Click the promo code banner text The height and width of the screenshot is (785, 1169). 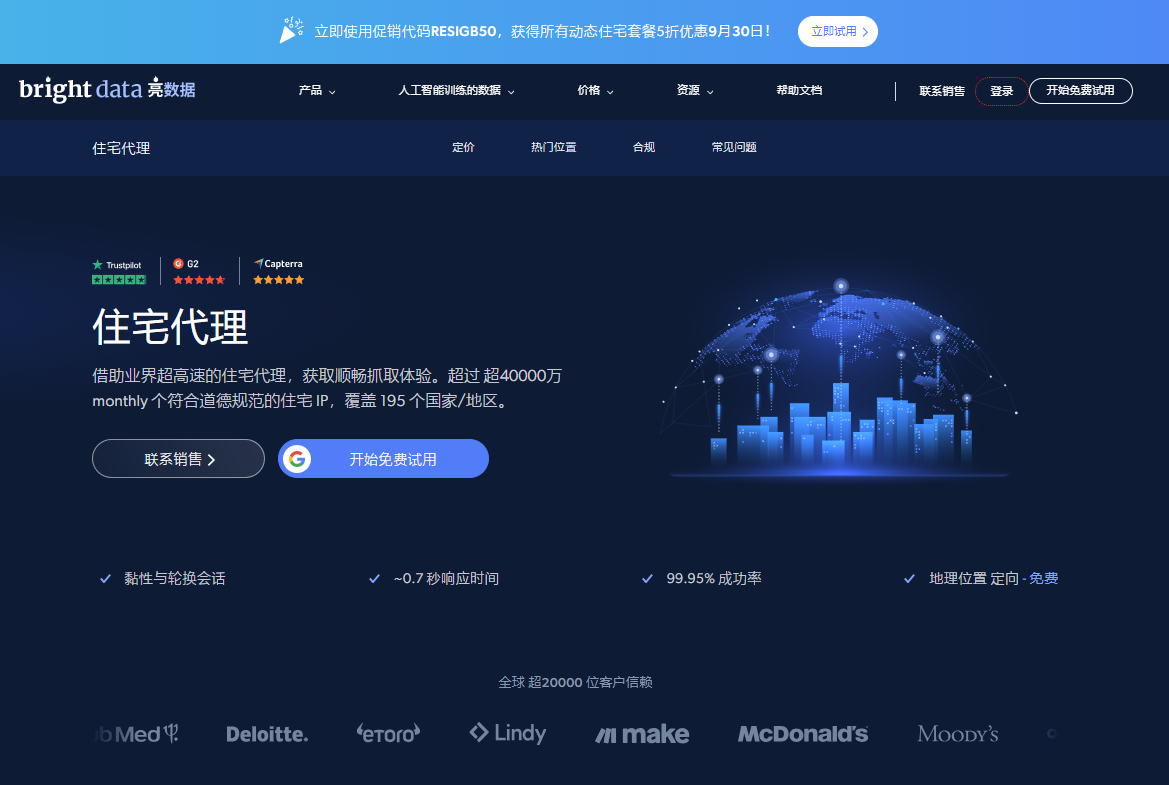coord(543,31)
